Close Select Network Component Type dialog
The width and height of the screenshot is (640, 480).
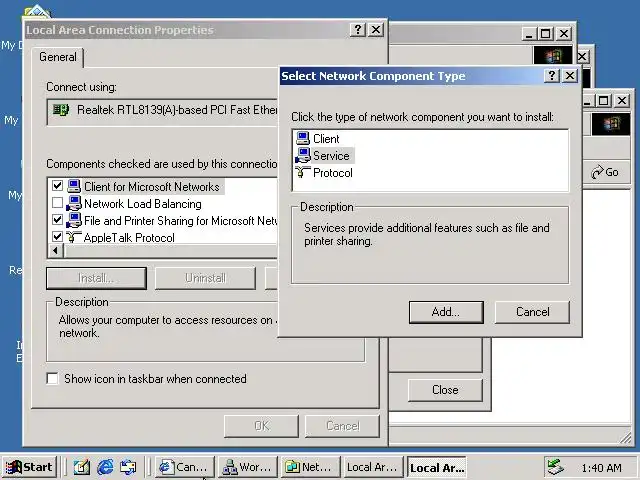click(570, 76)
